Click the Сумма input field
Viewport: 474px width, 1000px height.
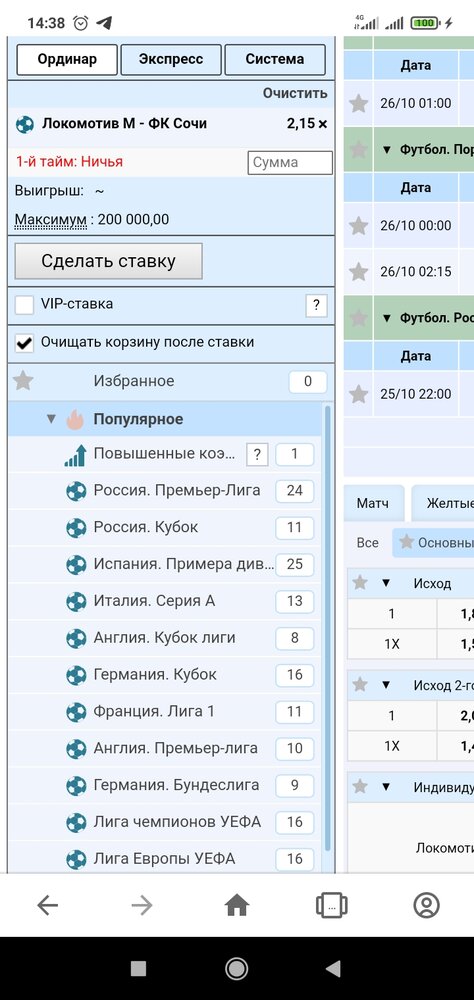(290, 163)
